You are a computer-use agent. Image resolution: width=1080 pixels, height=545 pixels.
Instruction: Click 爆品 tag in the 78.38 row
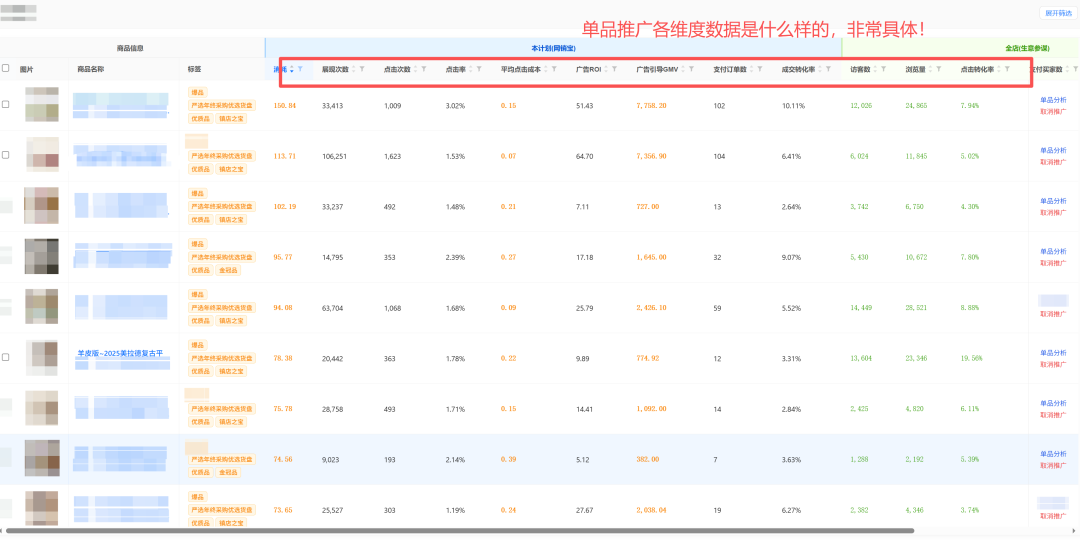point(198,345)
